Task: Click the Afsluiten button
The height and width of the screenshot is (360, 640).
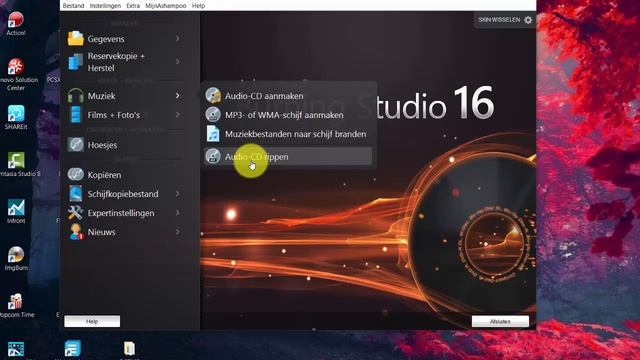Action: tap(500, 321)
